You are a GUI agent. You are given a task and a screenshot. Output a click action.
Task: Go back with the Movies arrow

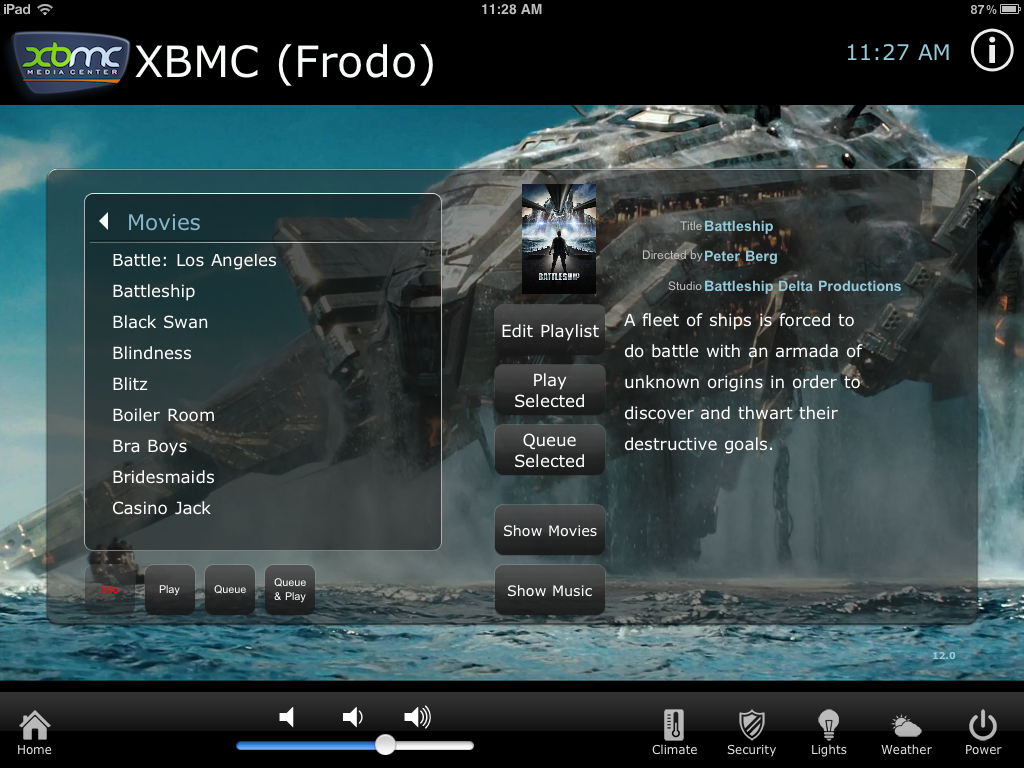(x=103, y=221)
